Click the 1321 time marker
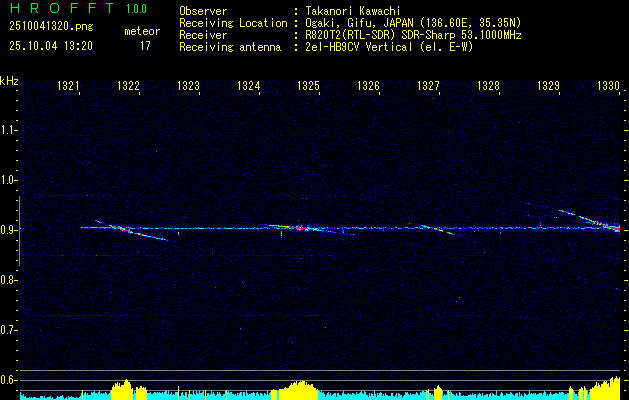Viewport: 629px width, 400px height. pos(69,87)
